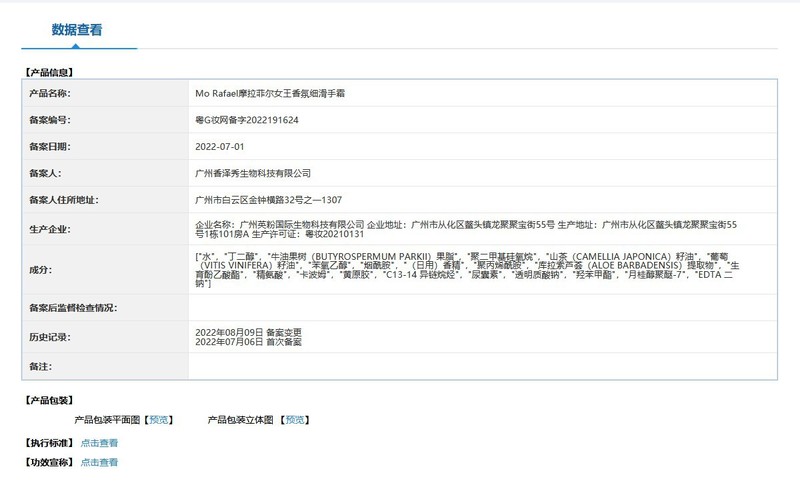The height and width of the screenshot is (487, 800).
Task: Click the 【产品信息】 section heading
Action: [49, 72]
